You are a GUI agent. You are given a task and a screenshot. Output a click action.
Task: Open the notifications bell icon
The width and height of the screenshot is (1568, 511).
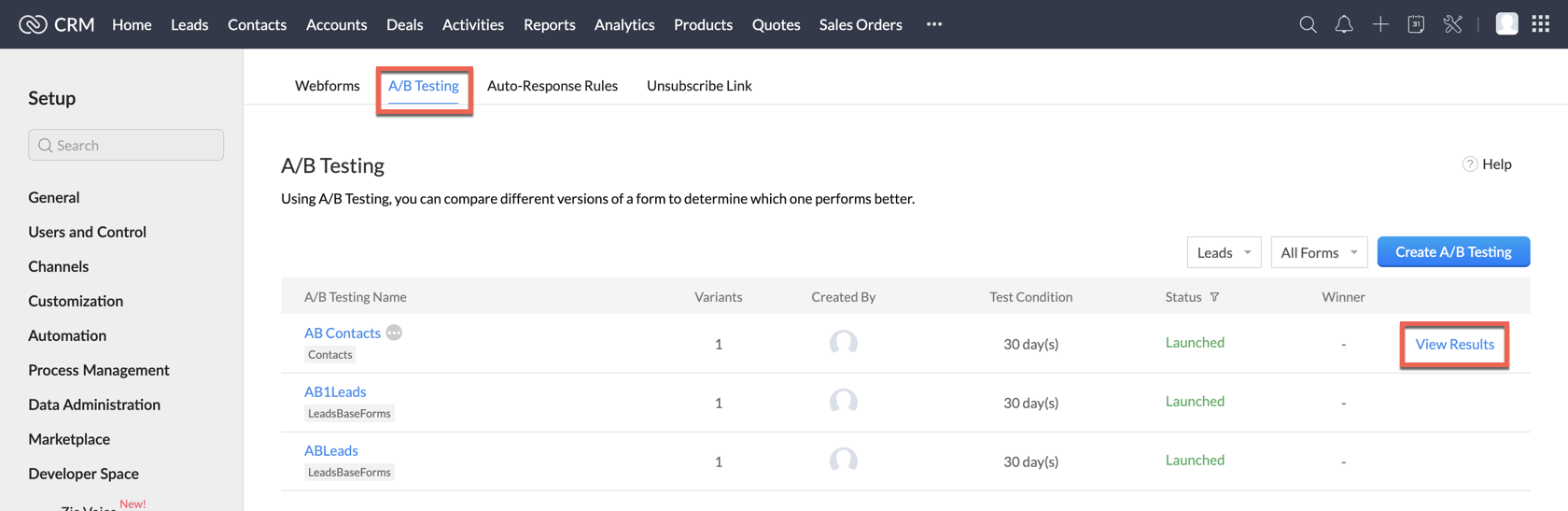(x=1343, y=24)
